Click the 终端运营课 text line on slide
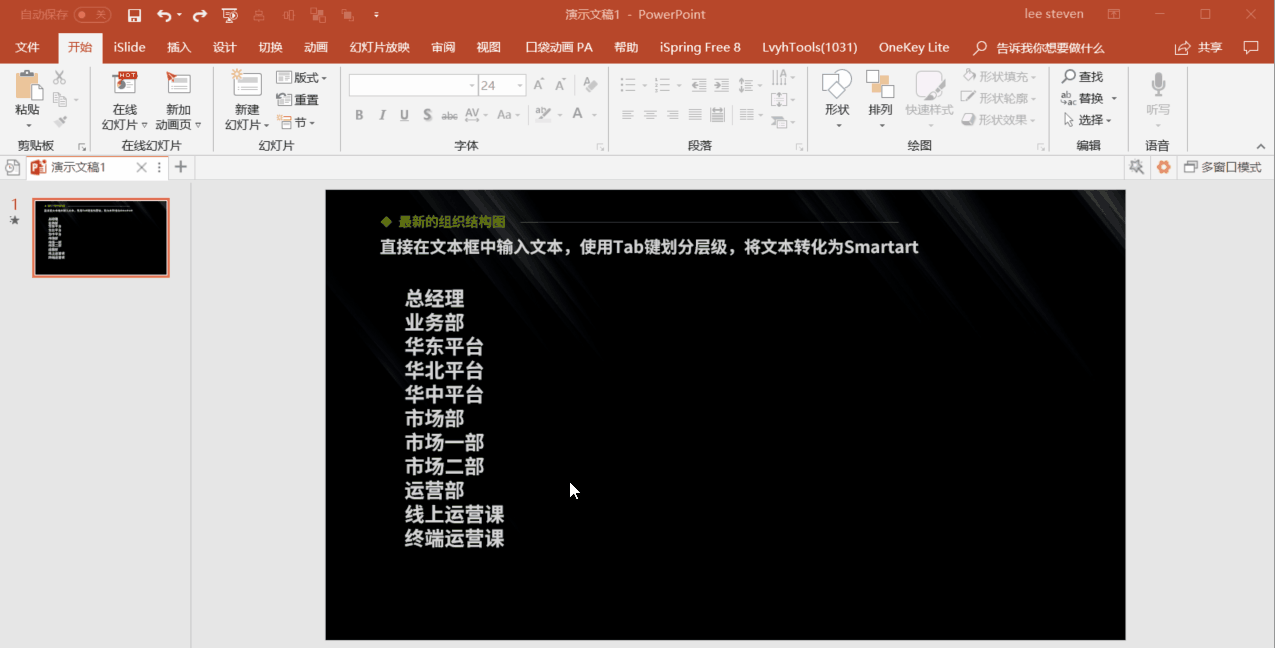 tap(454, 538)
